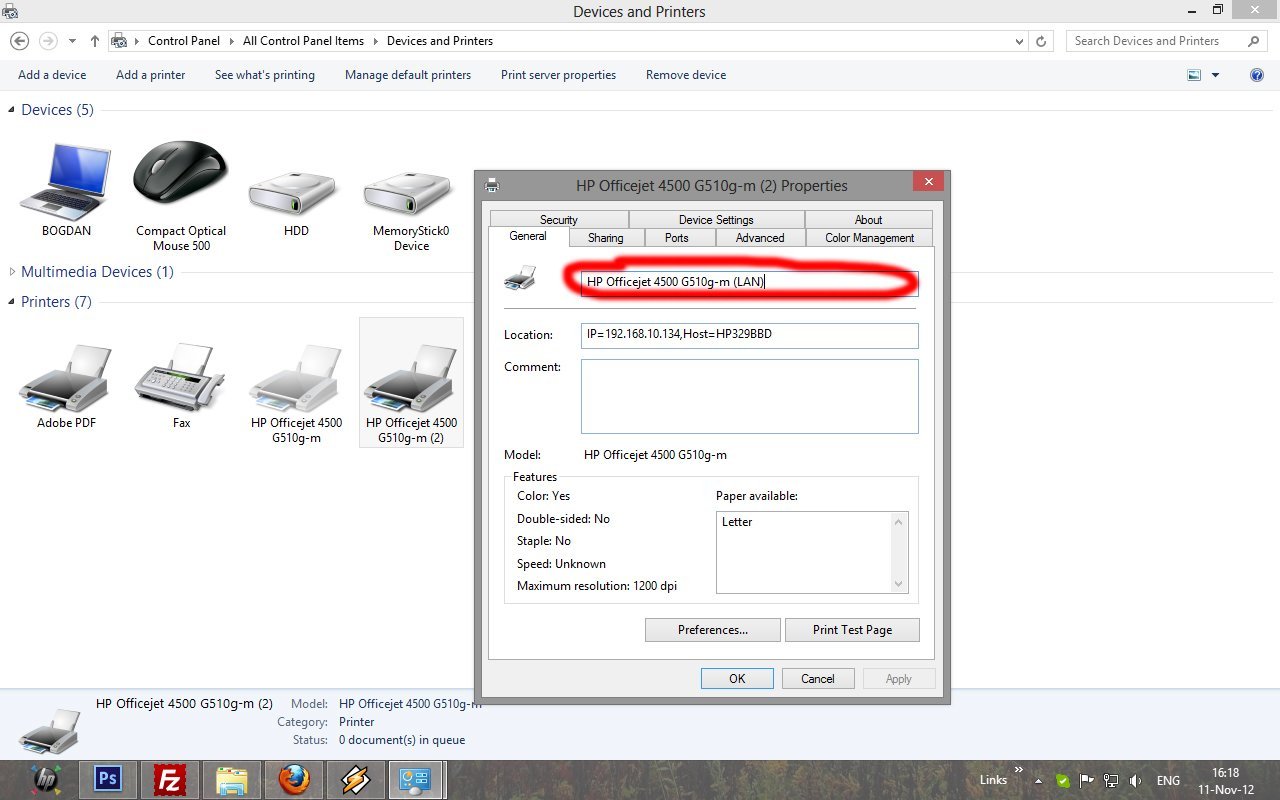The height and width of the screenshot is (800, 1280).
Task: Open Photoshop from the taskbar
Action: [x=107, y=780]
